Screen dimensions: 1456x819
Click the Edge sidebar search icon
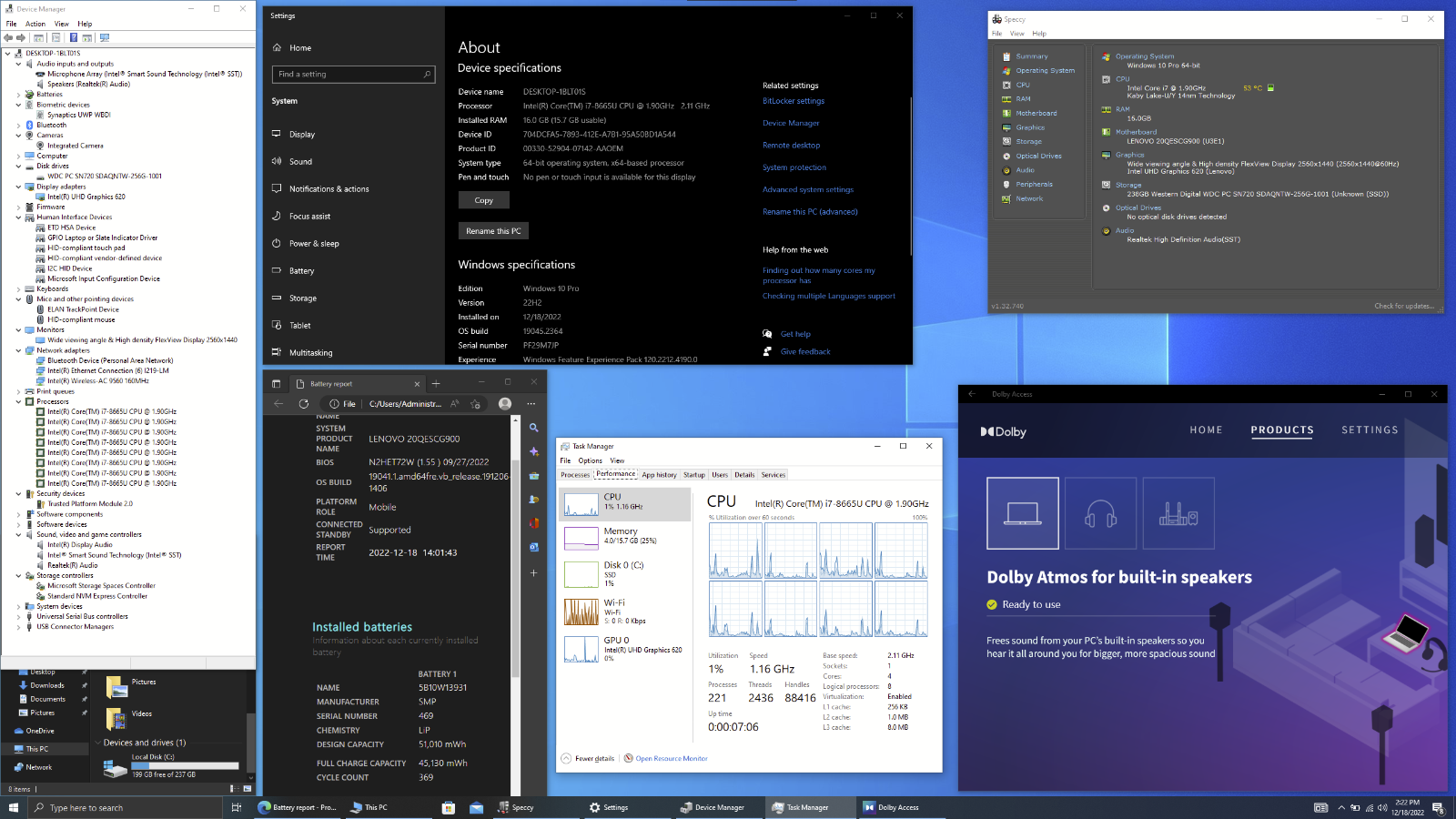point(534,428)
